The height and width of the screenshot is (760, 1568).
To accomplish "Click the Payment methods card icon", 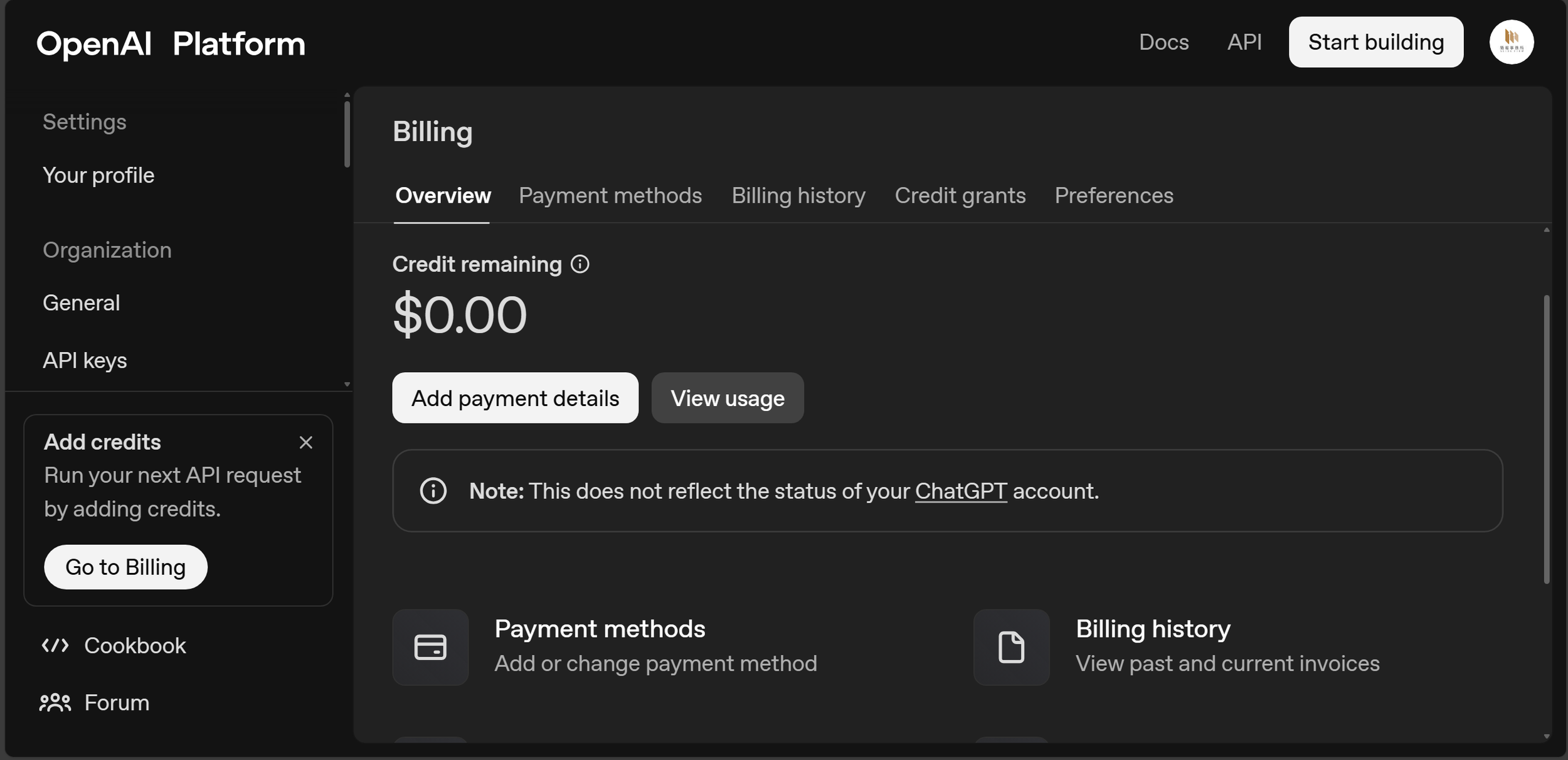I will pyautogui.click(x=430, y=647).
